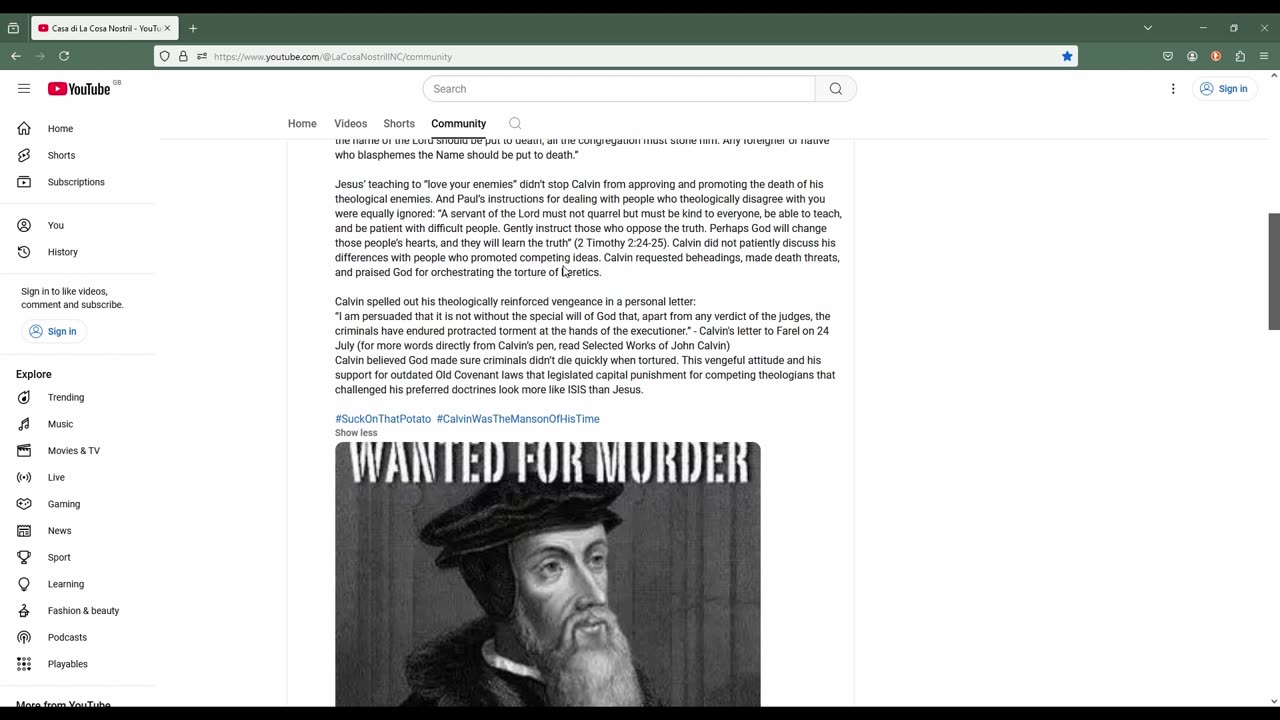This screenshot has height=720, width=1280.
Task: Click the page vertical scrollbar thumb
Action: [x=1274, y=271]
